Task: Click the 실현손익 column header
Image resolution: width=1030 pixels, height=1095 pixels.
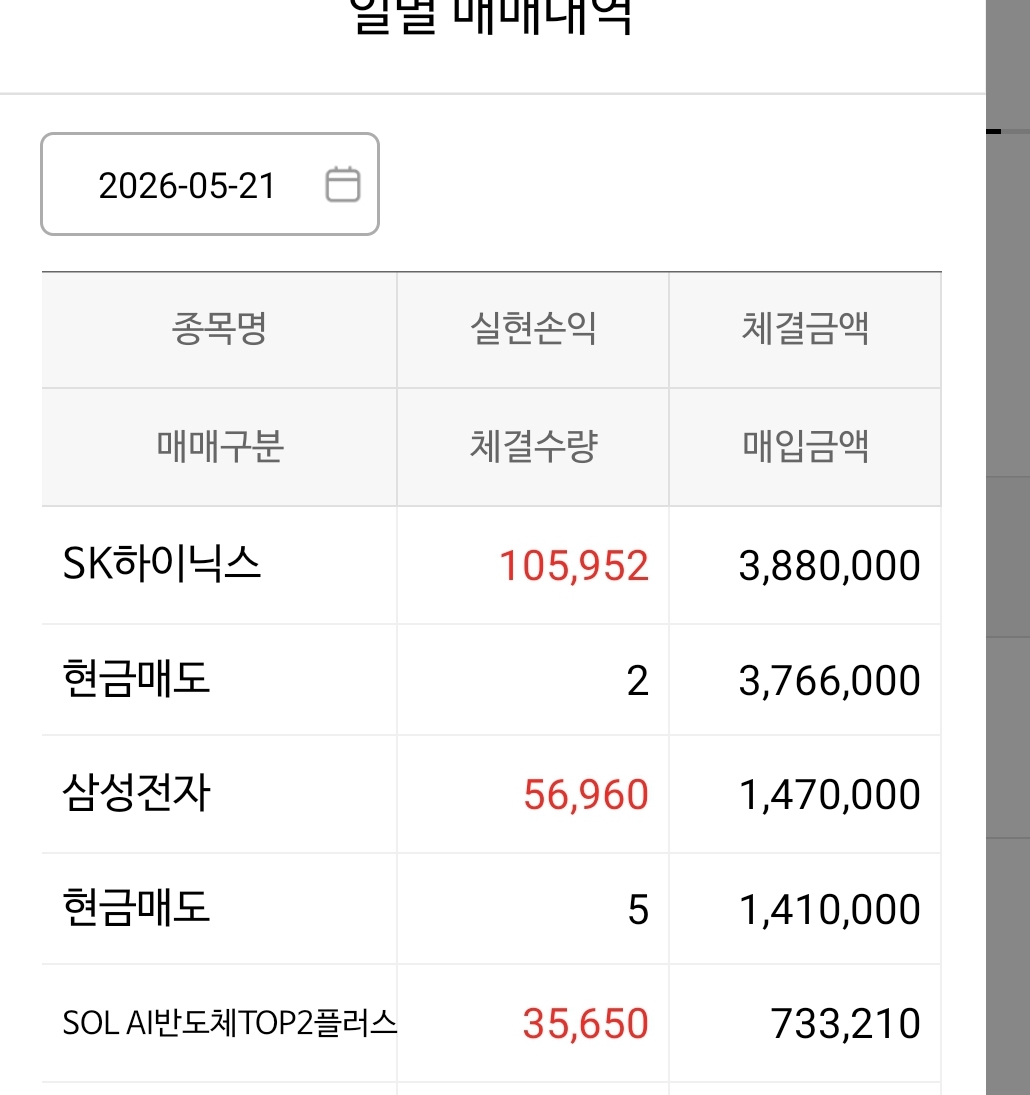Action: coord(533,329)
